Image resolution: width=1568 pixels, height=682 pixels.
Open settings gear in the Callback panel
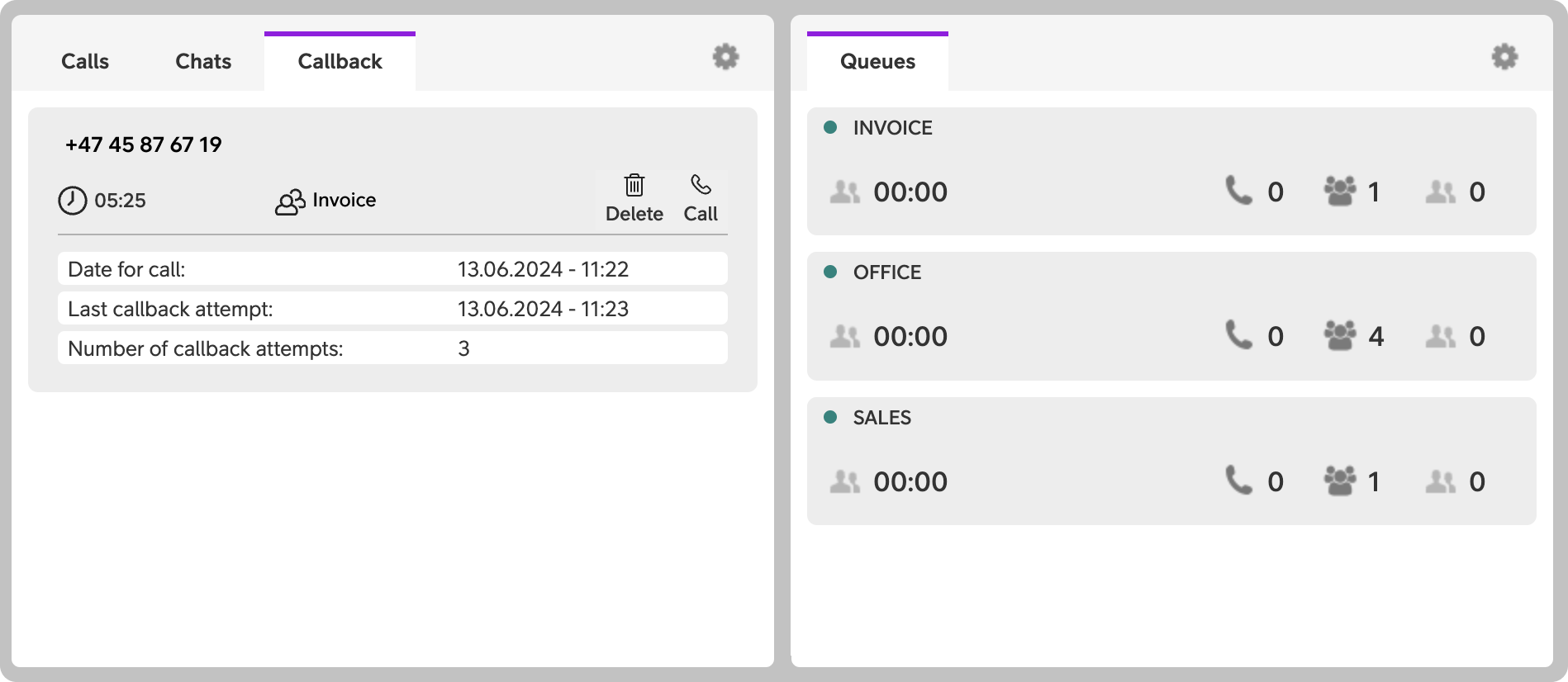(x=725, y=57)
